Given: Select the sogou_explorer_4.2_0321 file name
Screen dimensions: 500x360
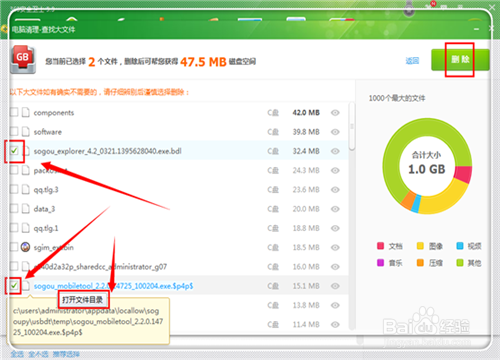Looking at the screenshot, I should [x=107, y=151].
